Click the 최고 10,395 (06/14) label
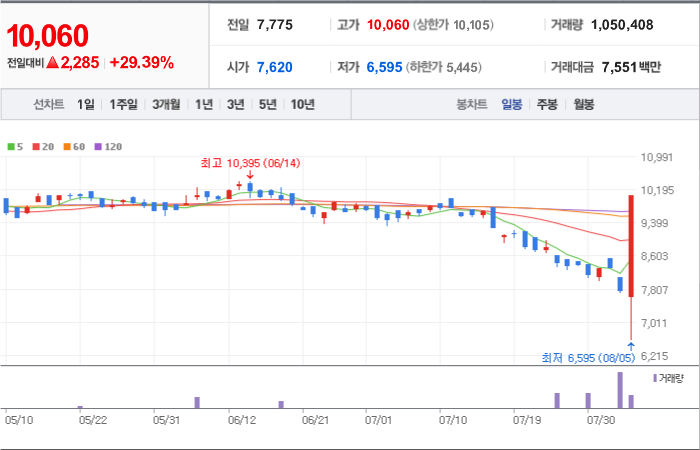Screen dimensions: 700x450 pos(250,163)
